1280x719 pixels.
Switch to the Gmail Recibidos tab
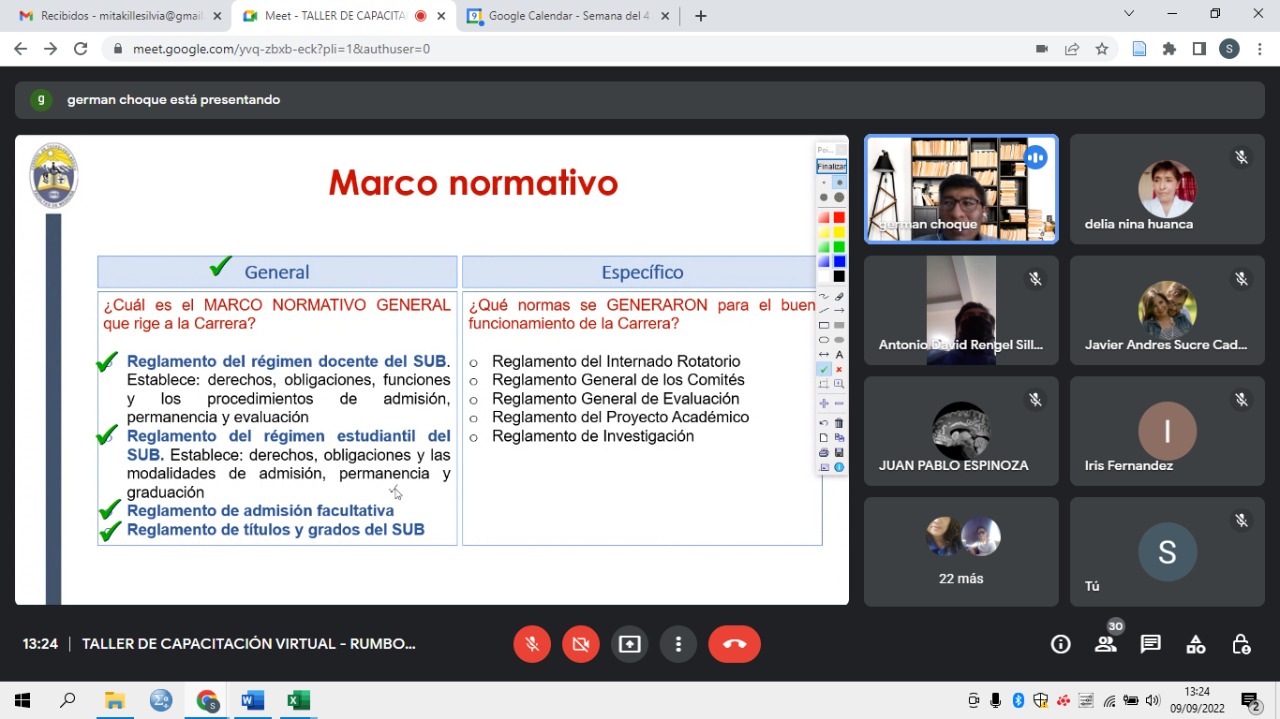click(x=120, y=16)
